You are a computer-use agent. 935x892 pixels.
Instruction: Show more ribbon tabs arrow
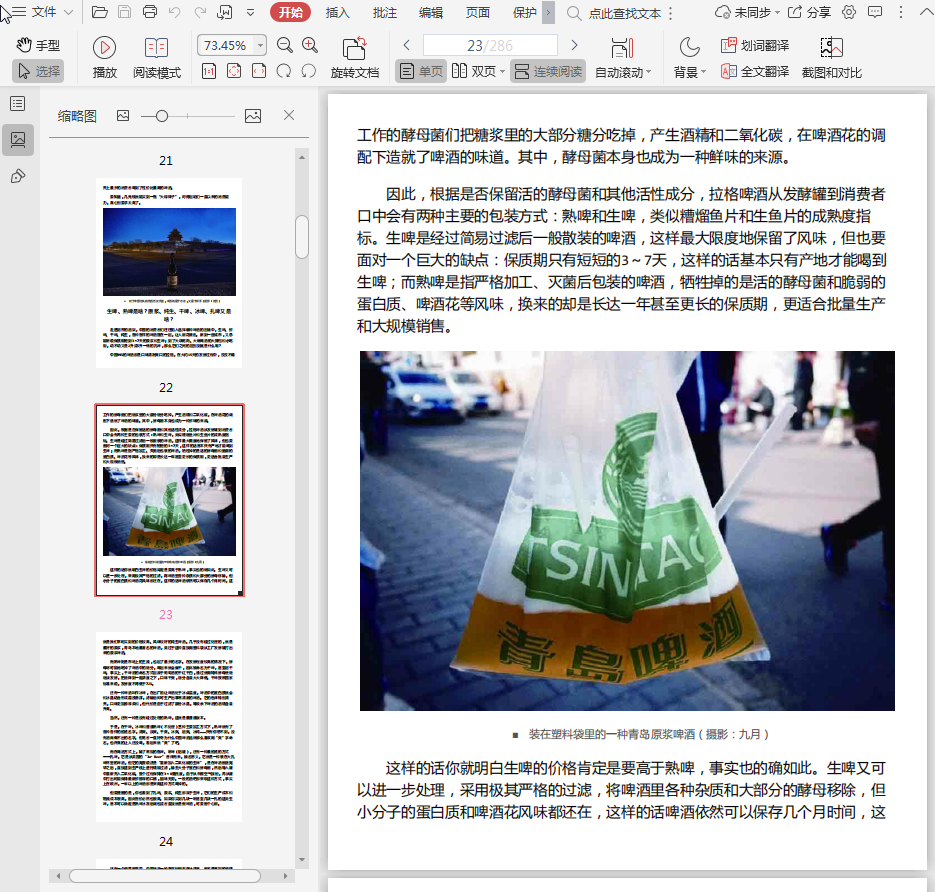[549, 13]
